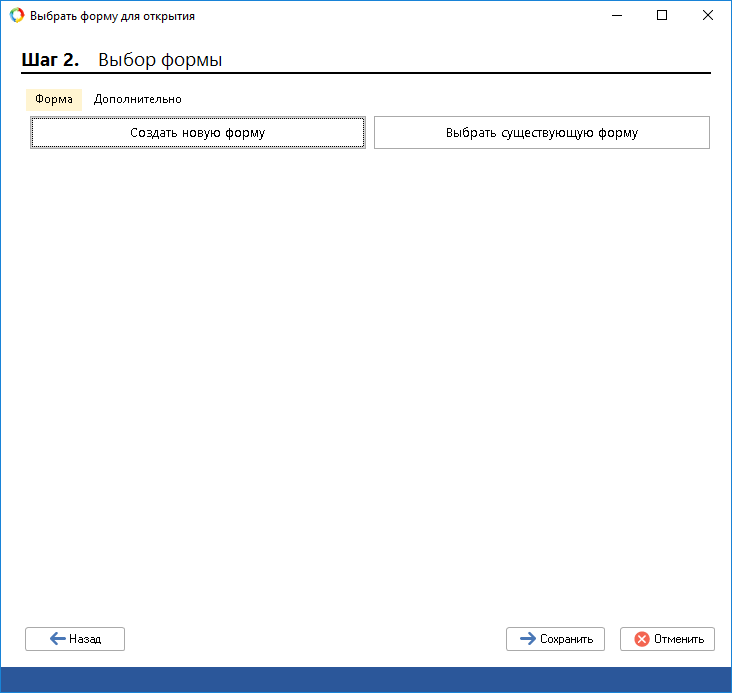
Task: Click the blue left arrow icon beside Назад
Action: click(57, 639)
